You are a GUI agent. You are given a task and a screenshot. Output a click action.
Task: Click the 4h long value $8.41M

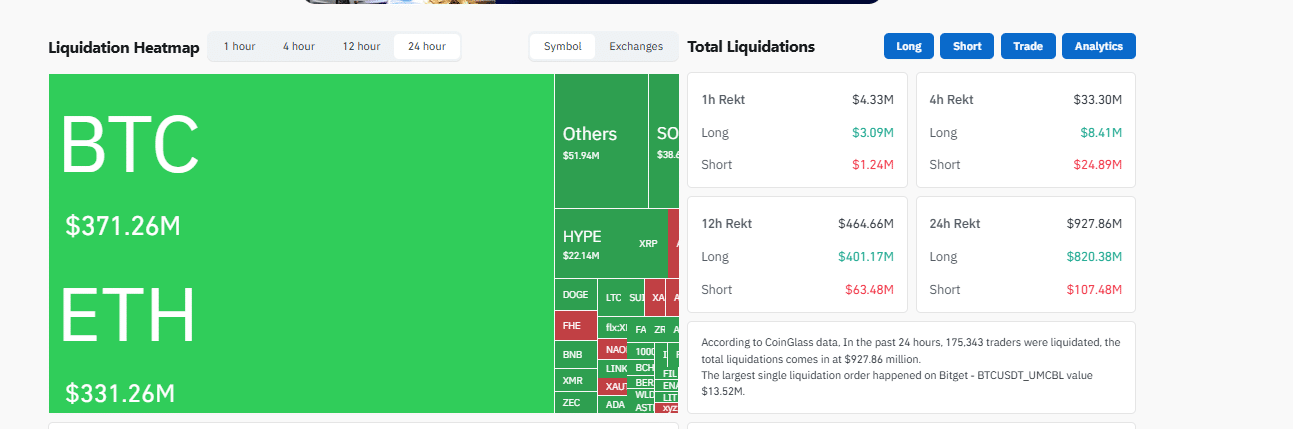coord(1101,132)
